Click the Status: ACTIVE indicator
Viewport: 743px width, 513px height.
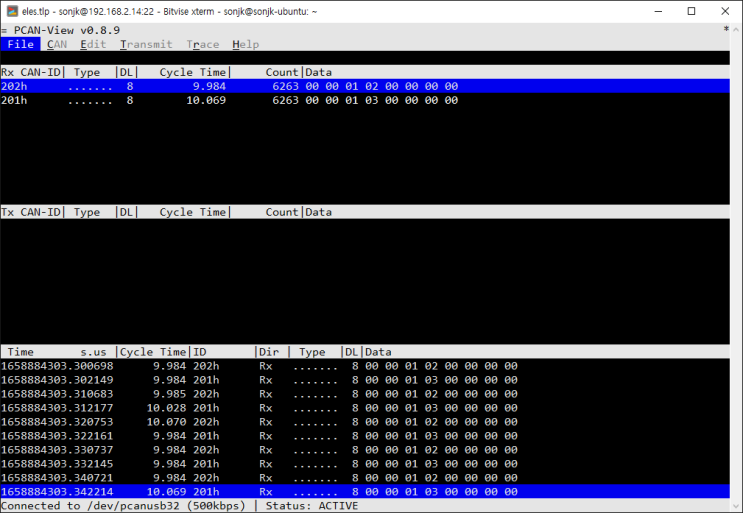312,506
